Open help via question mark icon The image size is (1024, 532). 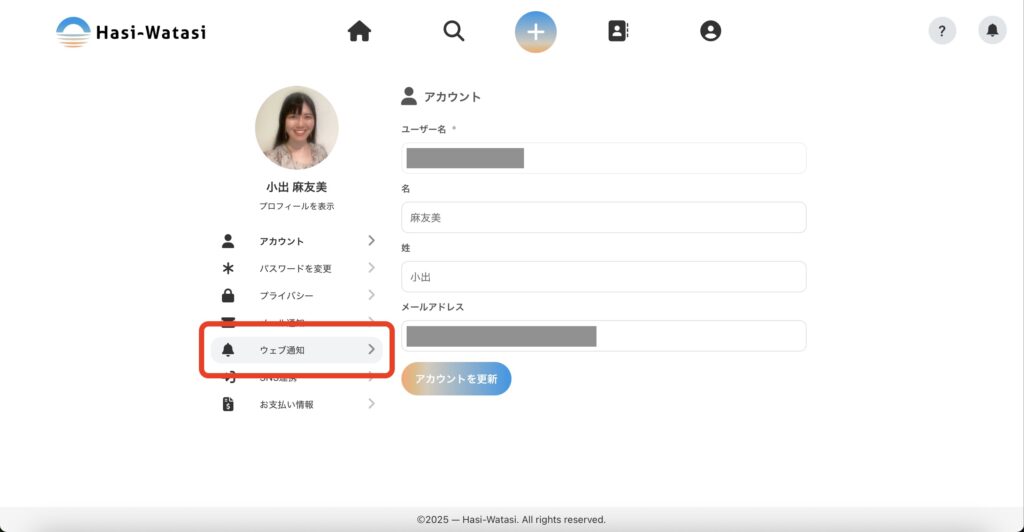[942, 31]
